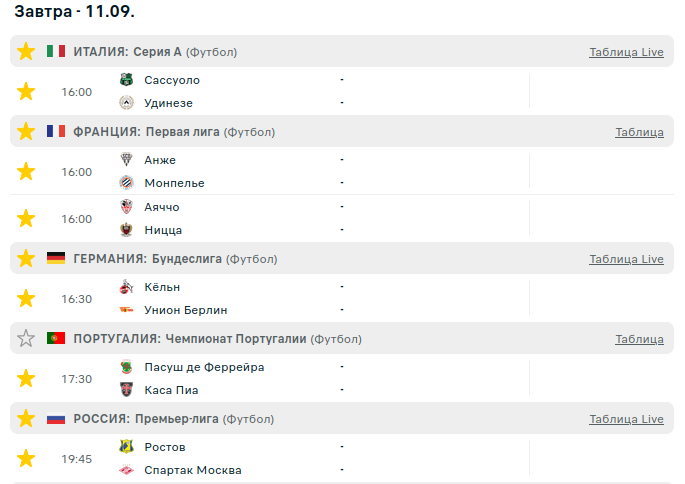Viewport: 685px width, 484px height.
Task: Click the Spartak Moscow emblem
Action: pyautogui.click(x=126, y=470)
